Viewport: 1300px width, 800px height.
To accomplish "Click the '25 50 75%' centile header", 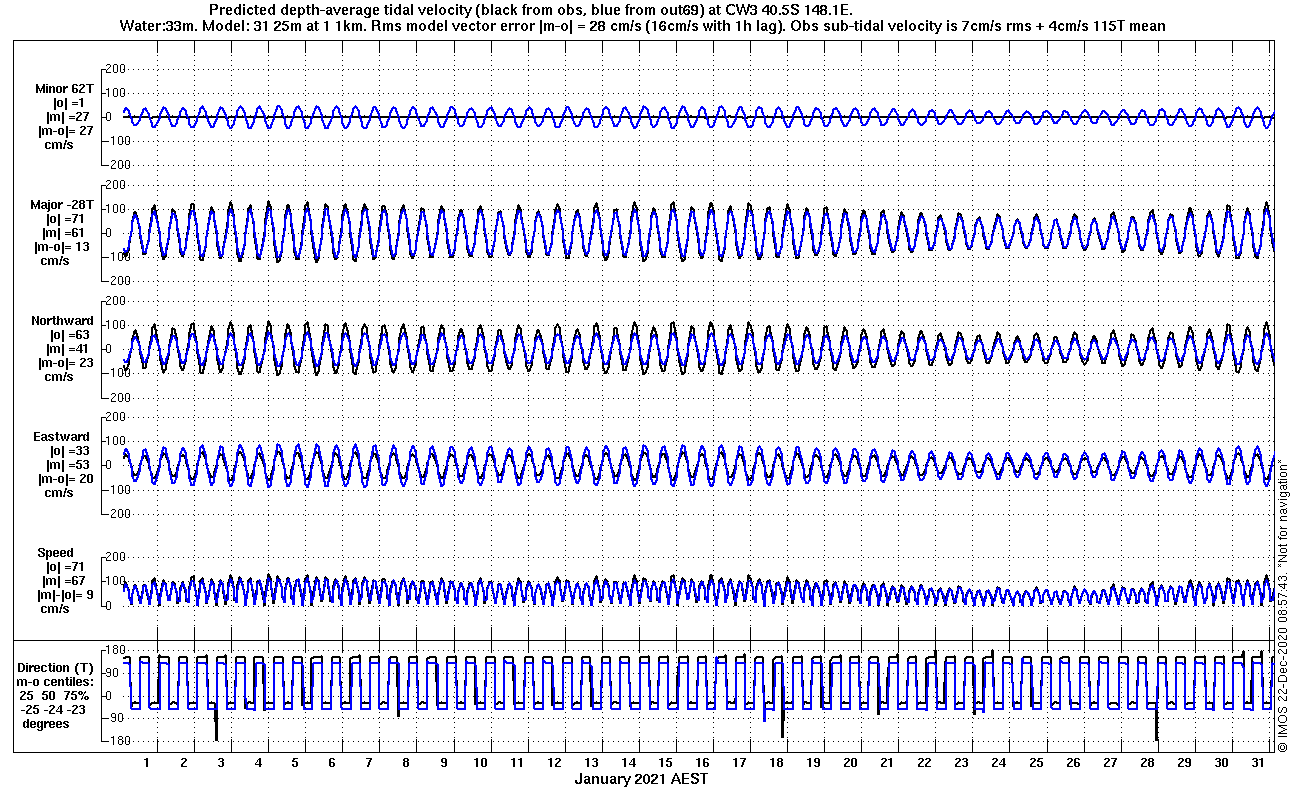I will 54,695.
